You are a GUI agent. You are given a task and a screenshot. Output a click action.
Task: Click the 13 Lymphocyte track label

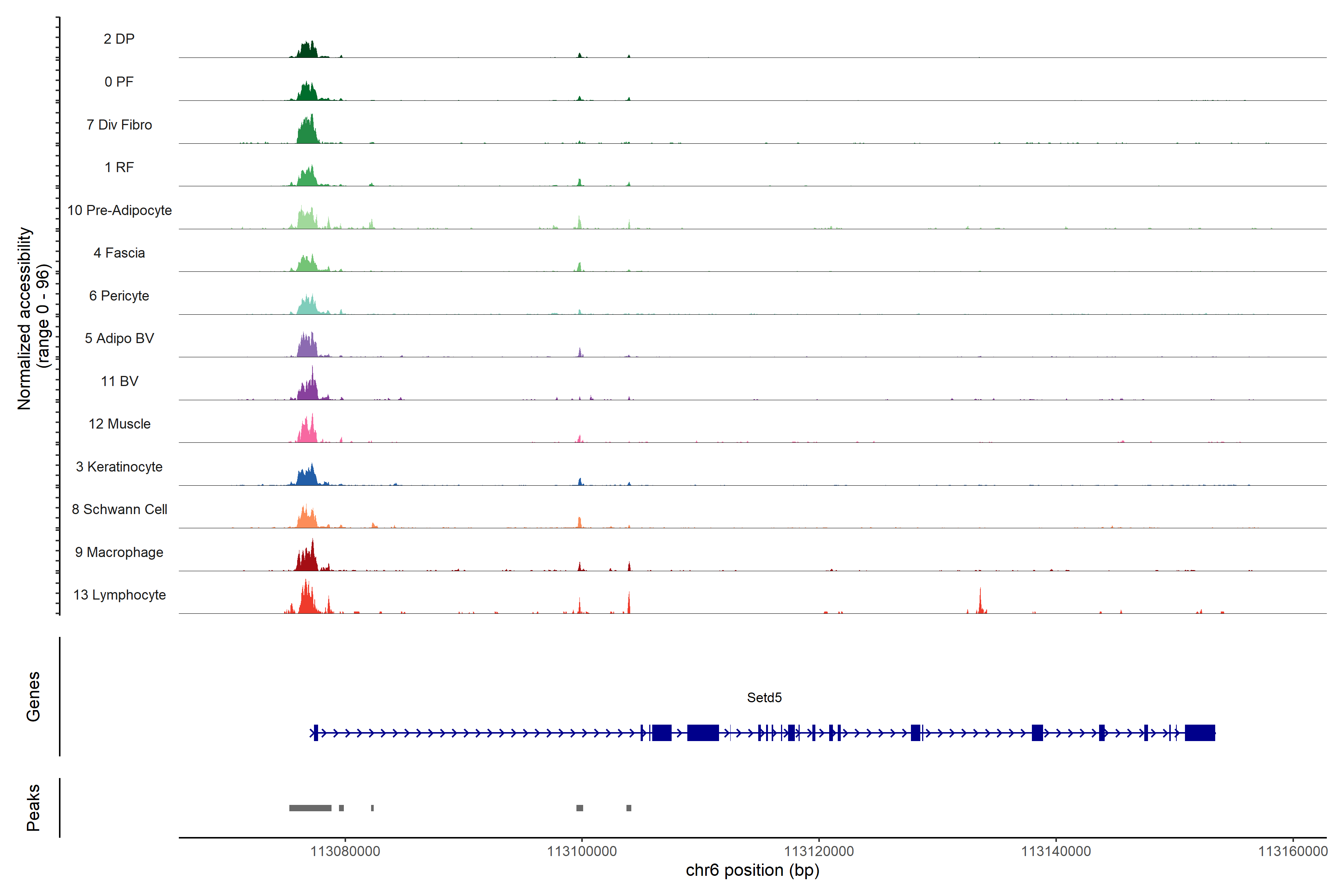pos(119,595)
